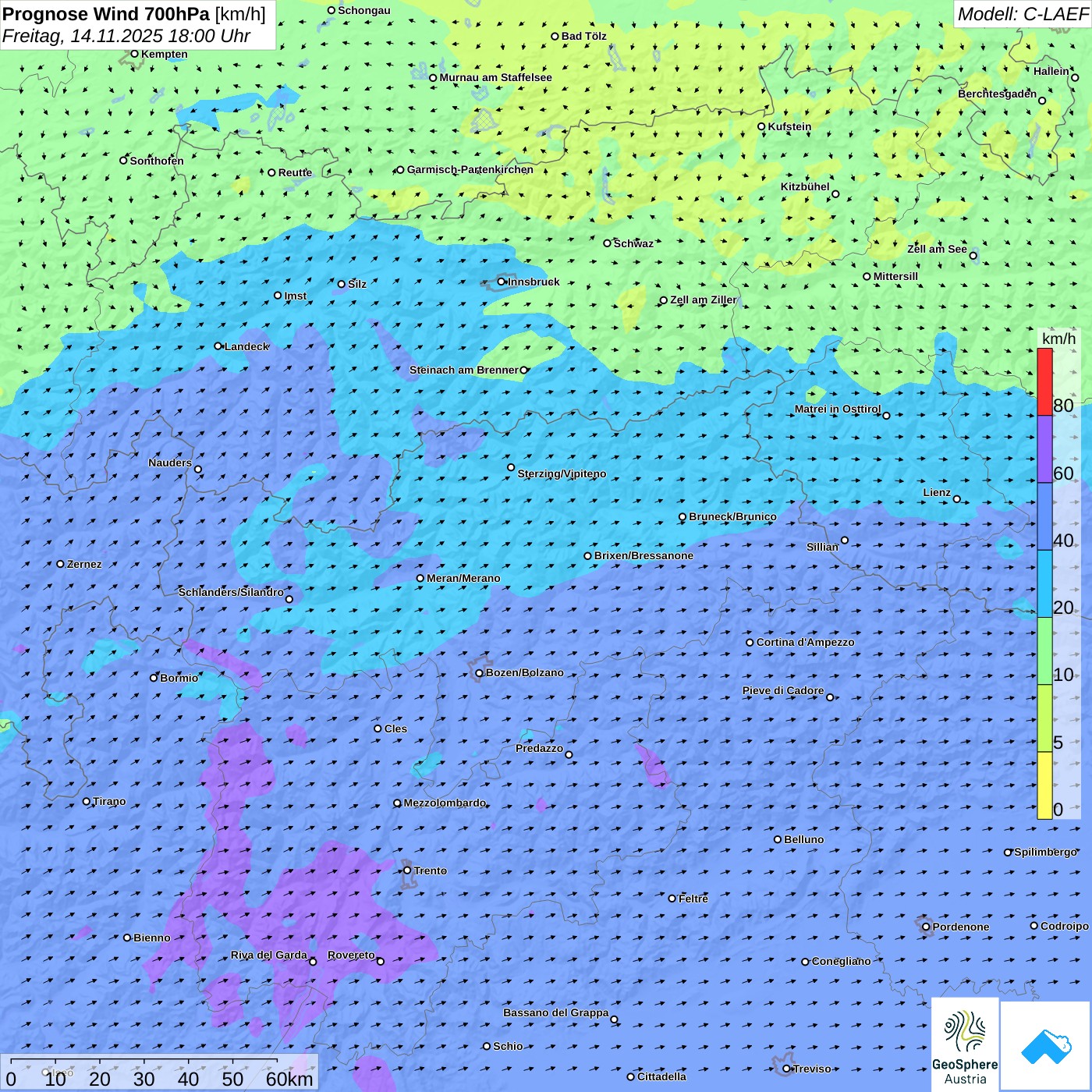
Task: Select the Pordenone city label
Action: point(961,927)
